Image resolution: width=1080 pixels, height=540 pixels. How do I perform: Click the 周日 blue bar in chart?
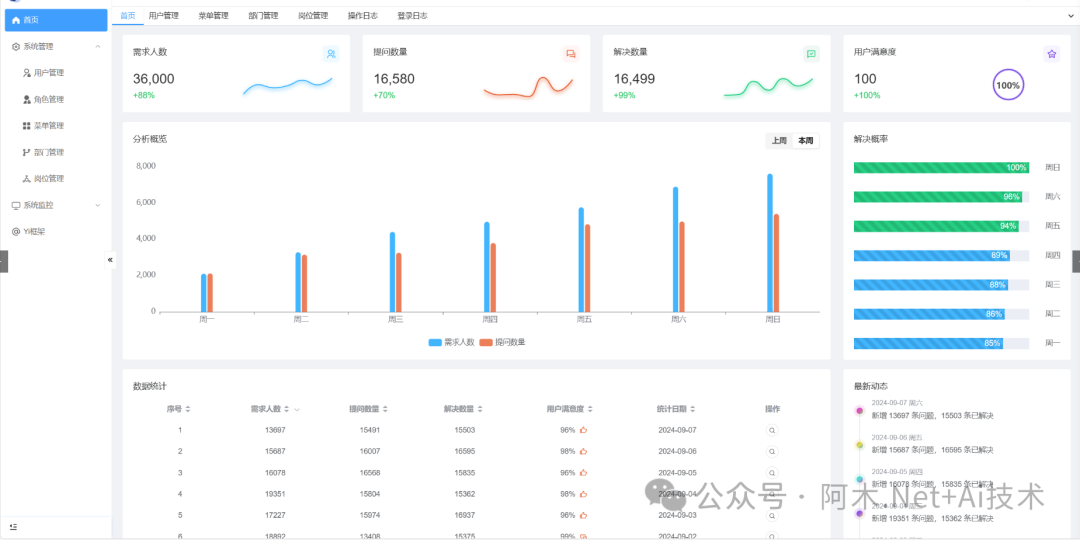[x=769, y=242]
